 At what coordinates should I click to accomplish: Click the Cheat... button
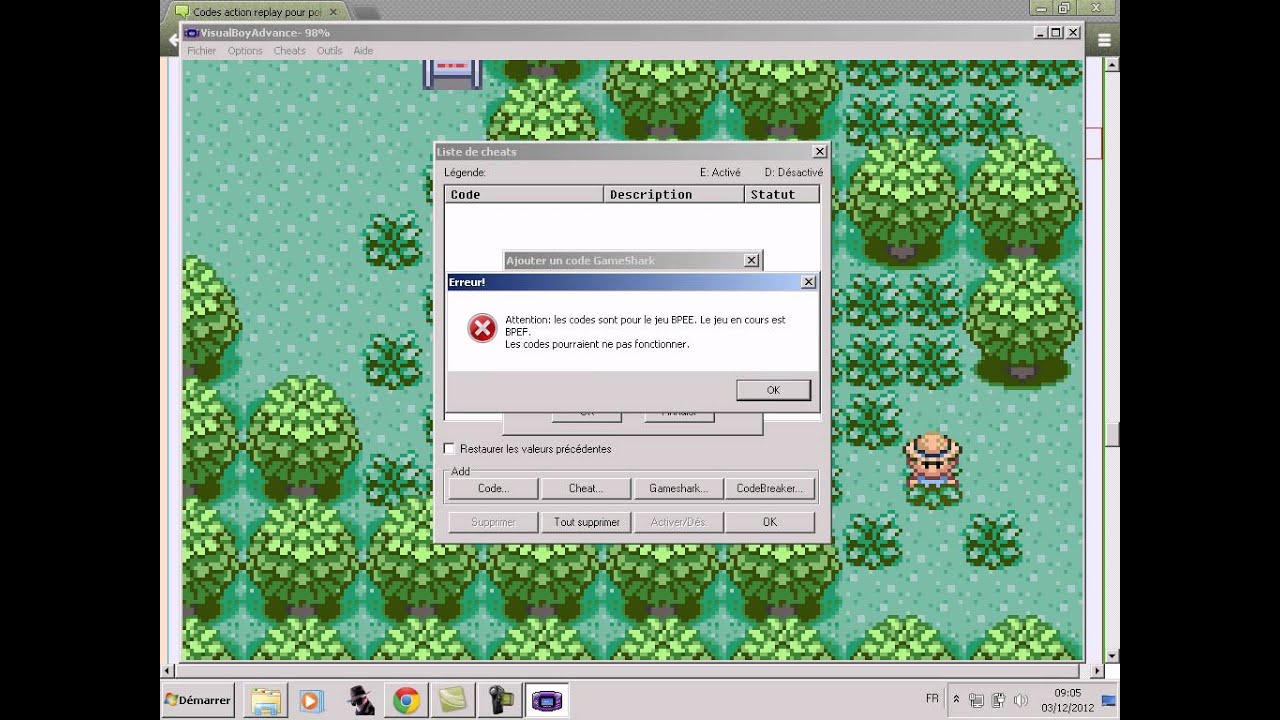click(x=585, y=489)
